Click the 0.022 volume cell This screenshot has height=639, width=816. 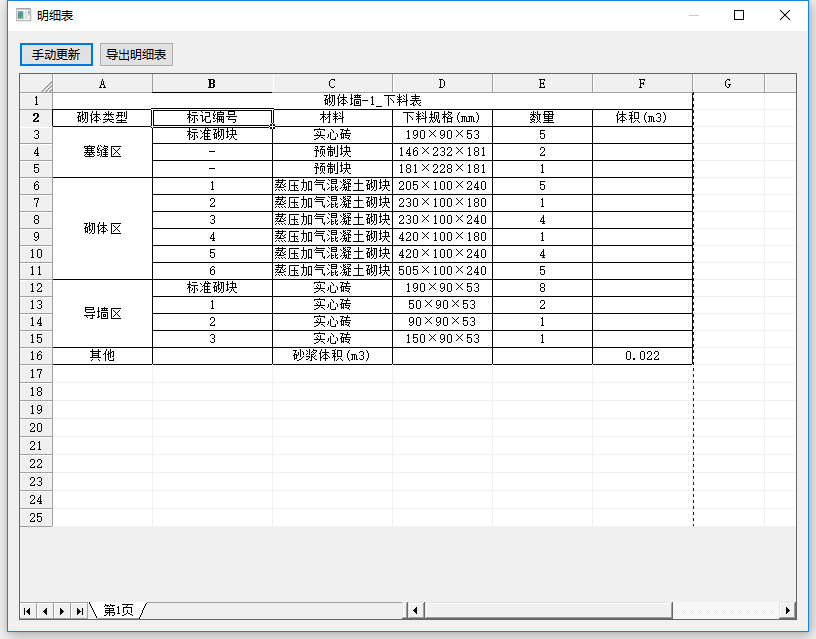click(642, 356)
